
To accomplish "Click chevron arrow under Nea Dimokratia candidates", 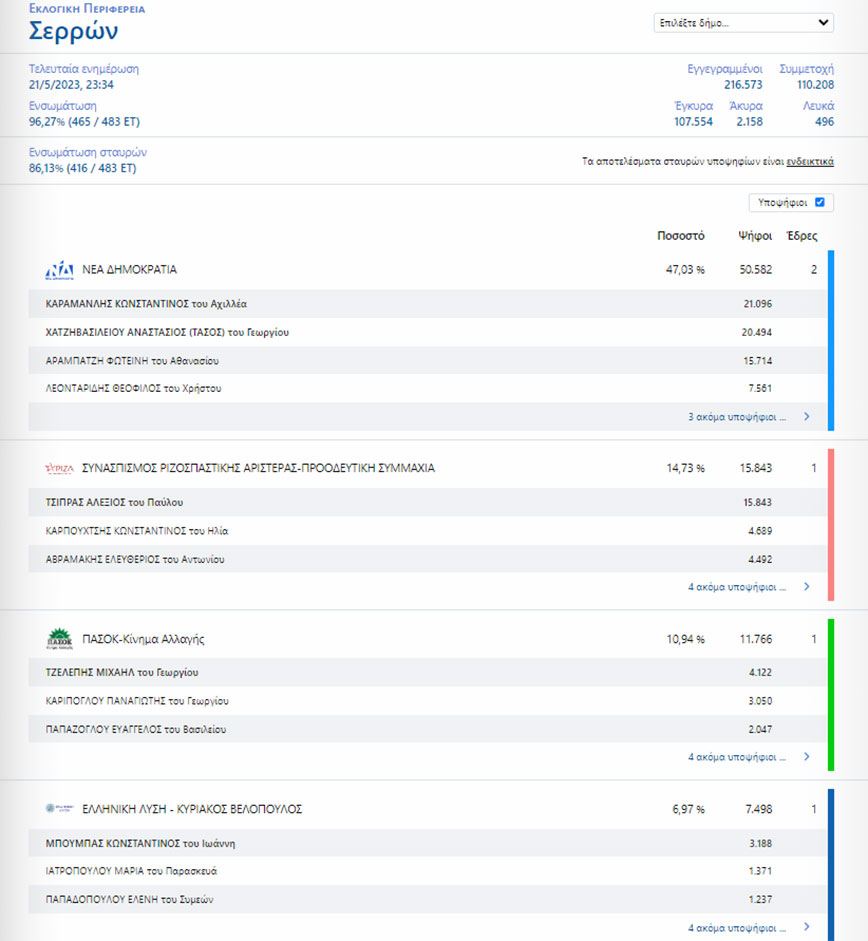I will [807, 417].
